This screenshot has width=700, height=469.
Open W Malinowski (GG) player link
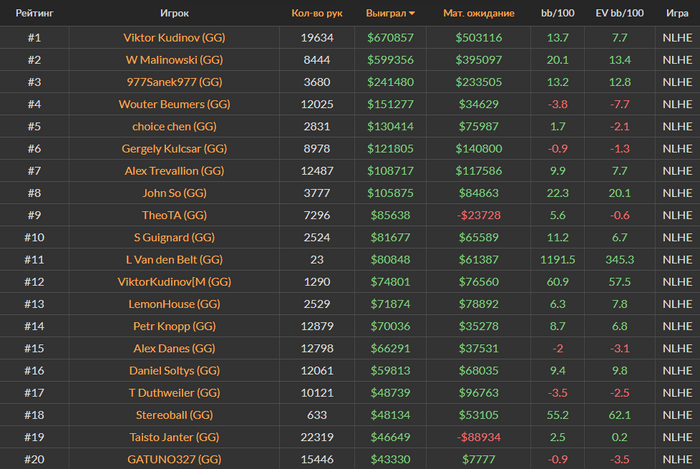coord(175,59)
